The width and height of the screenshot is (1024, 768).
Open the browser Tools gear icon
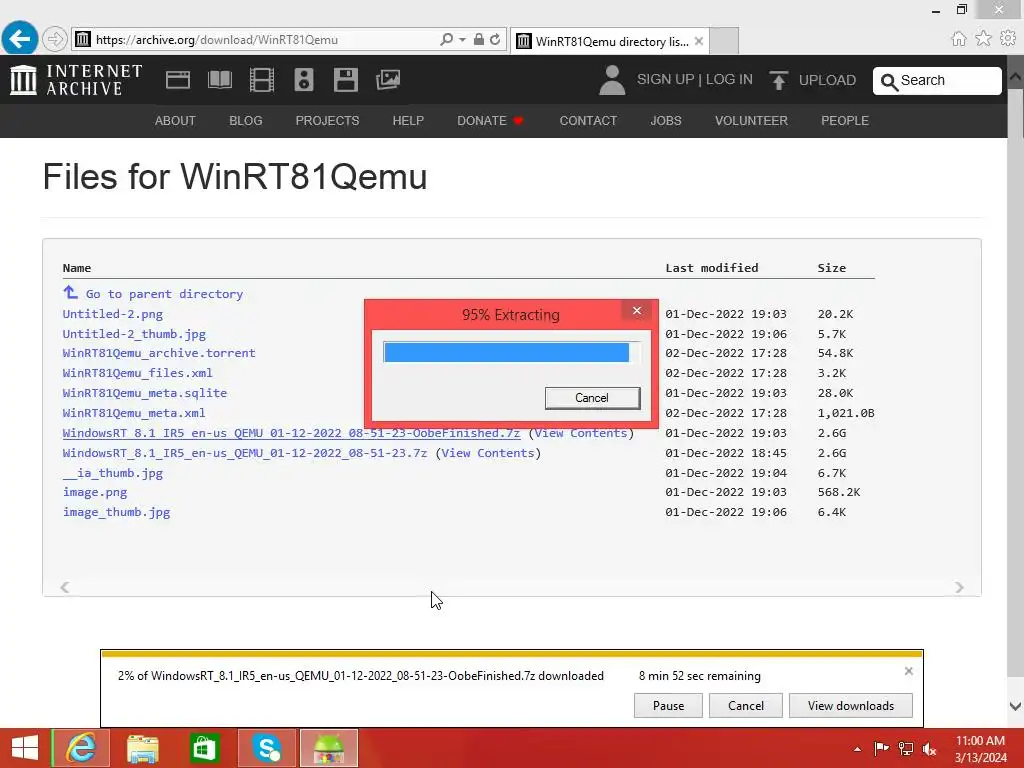tap(1008, 38)
